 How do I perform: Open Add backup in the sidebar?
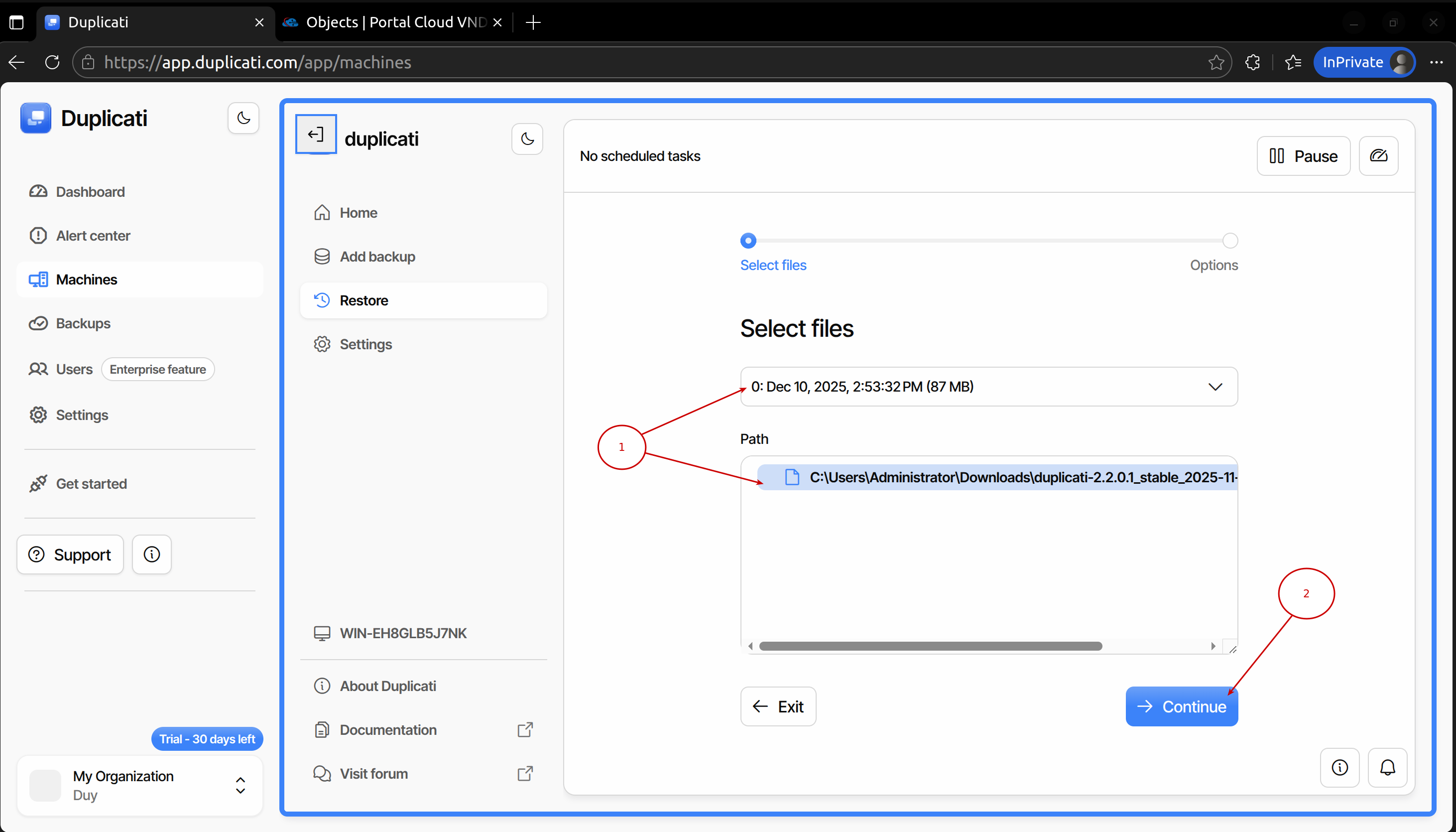pos(377,257)
